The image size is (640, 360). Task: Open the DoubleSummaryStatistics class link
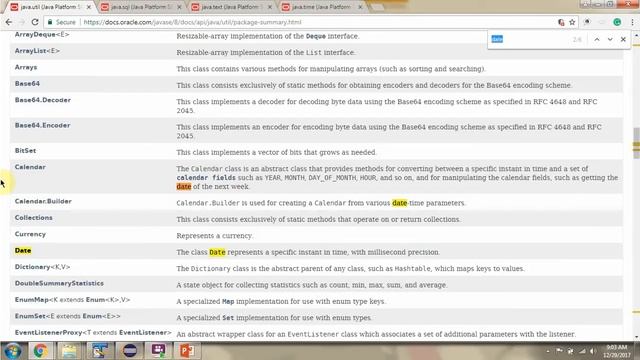(x=59, y=283)
